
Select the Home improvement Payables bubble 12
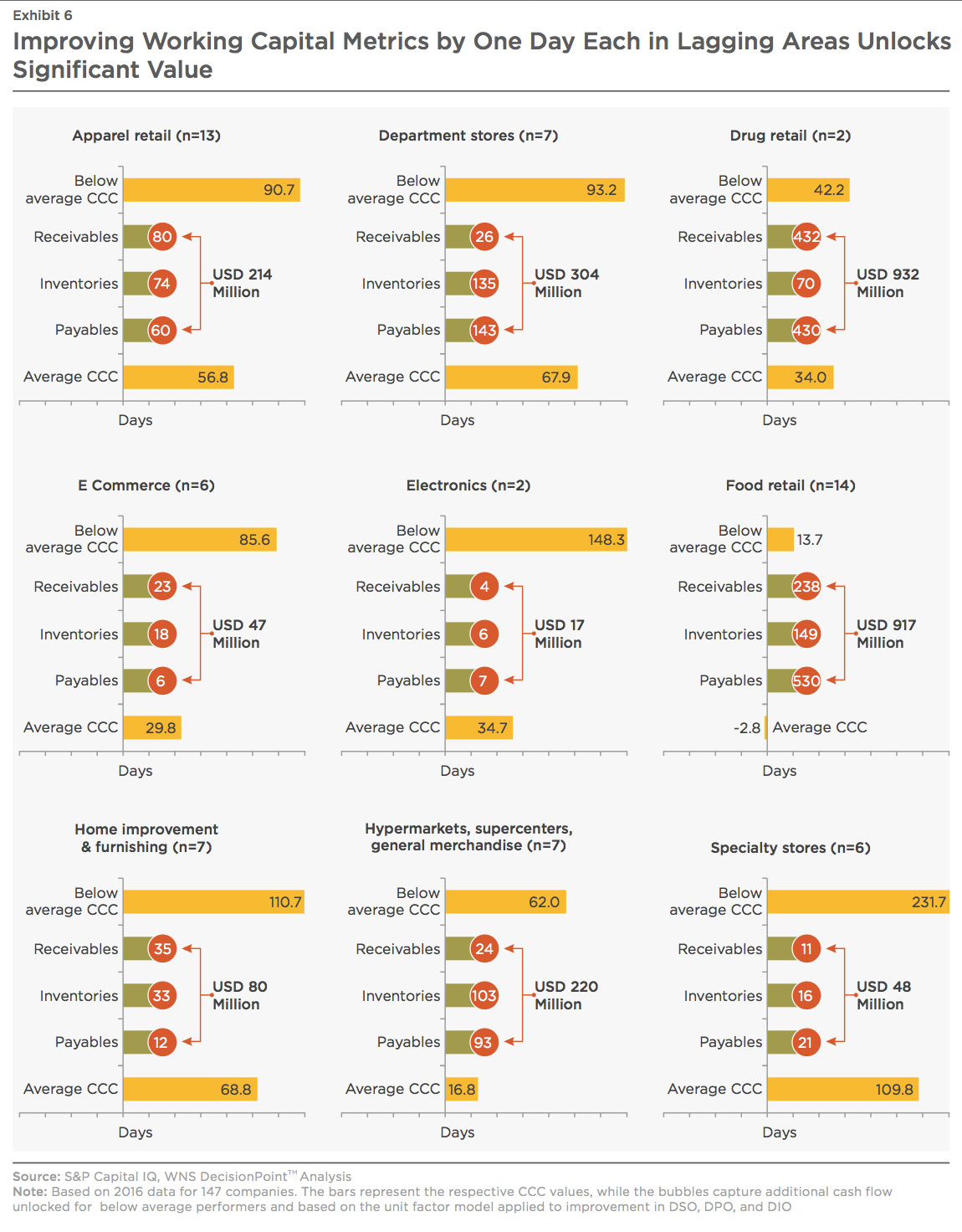coord(162,1043)
